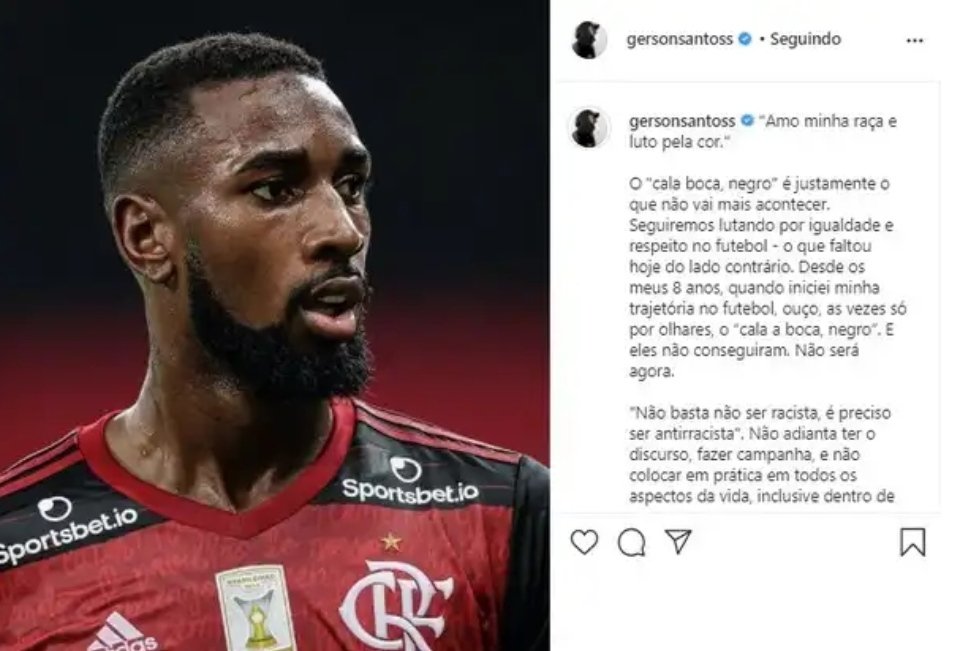
Task: Save the post with the bookmark icon
Action: click(x=912, y=542)
